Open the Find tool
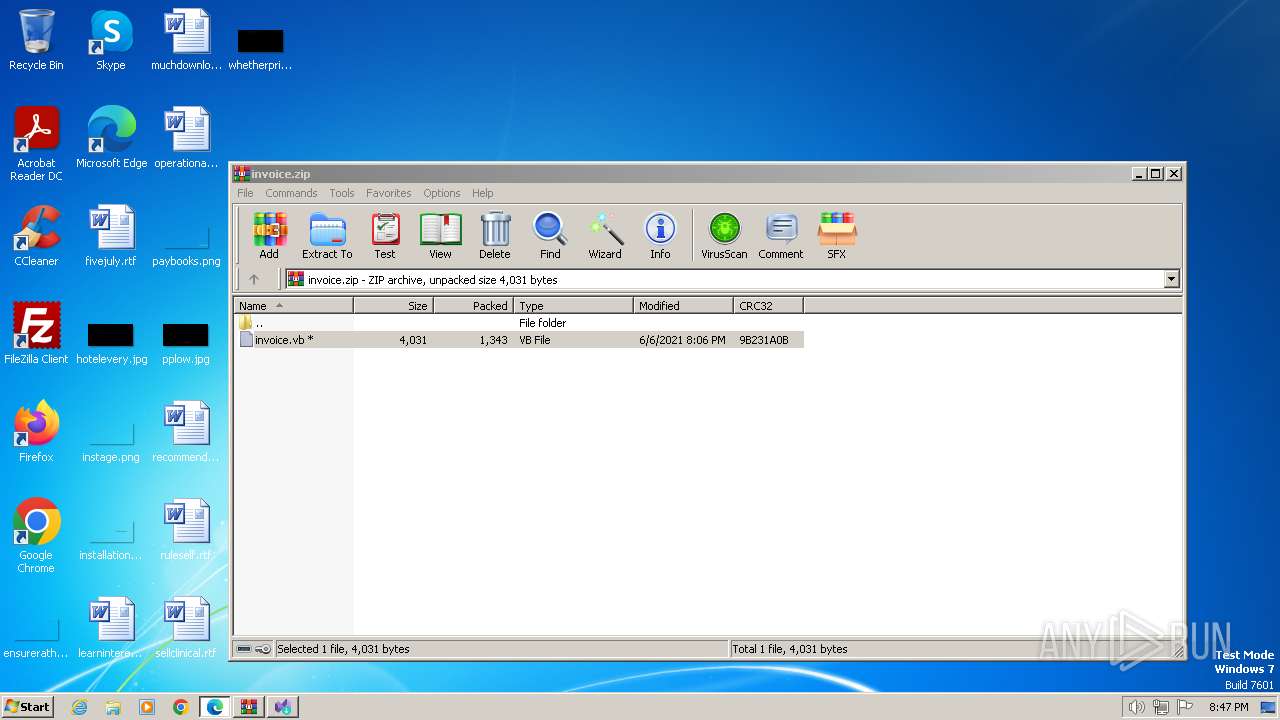 pyautogui.click(x=550, y=236)
